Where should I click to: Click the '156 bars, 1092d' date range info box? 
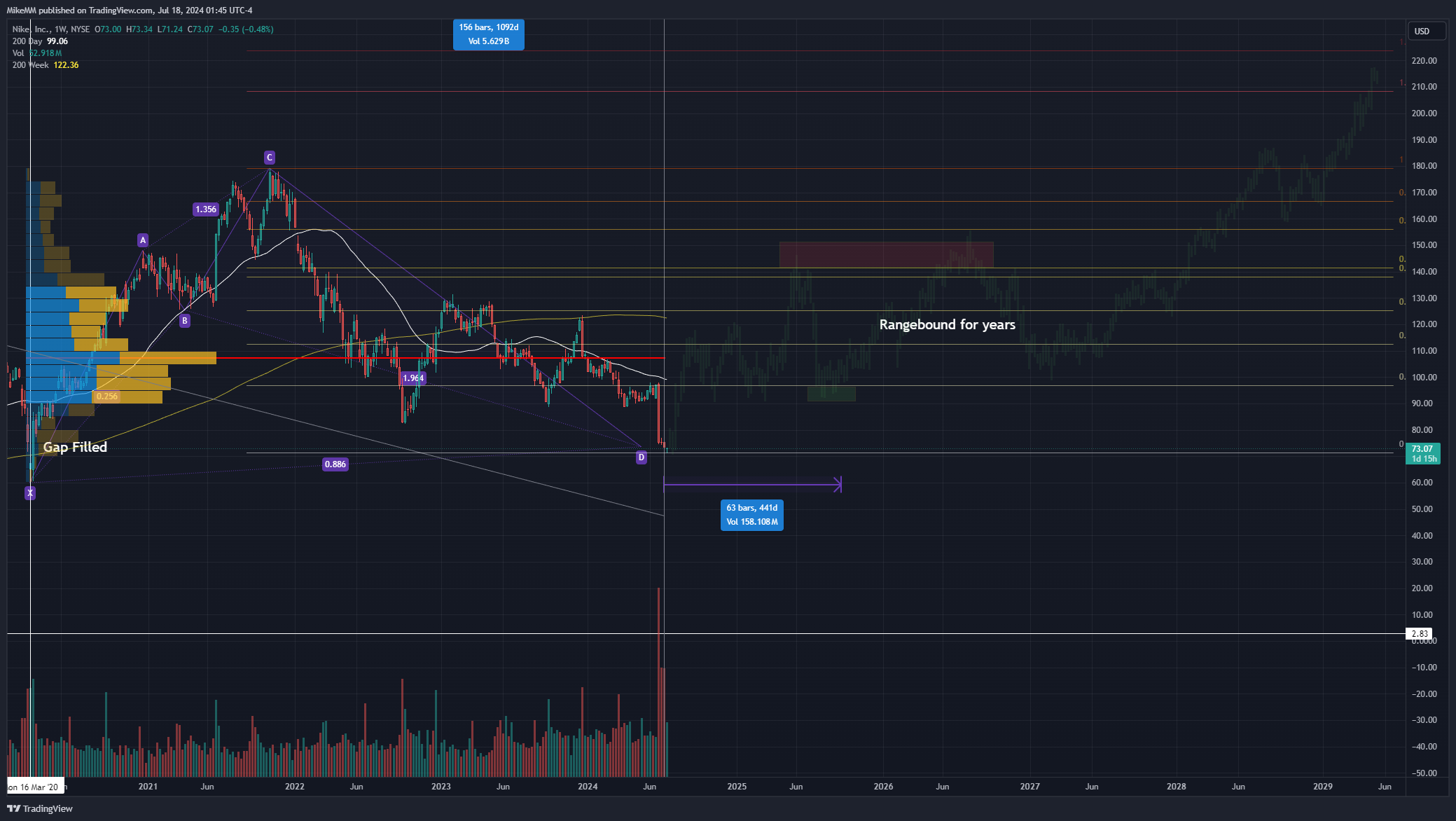click(489, 34)
